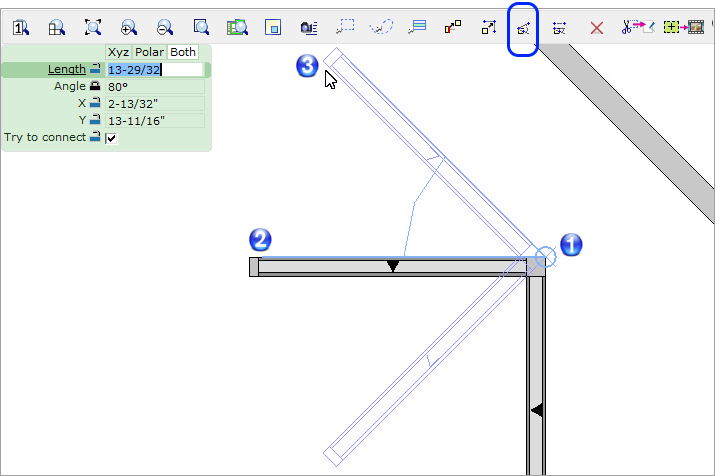The width and height of the screenshot is (715, 476).
Task: Activate the move objects tool
Action: [453, 27]
